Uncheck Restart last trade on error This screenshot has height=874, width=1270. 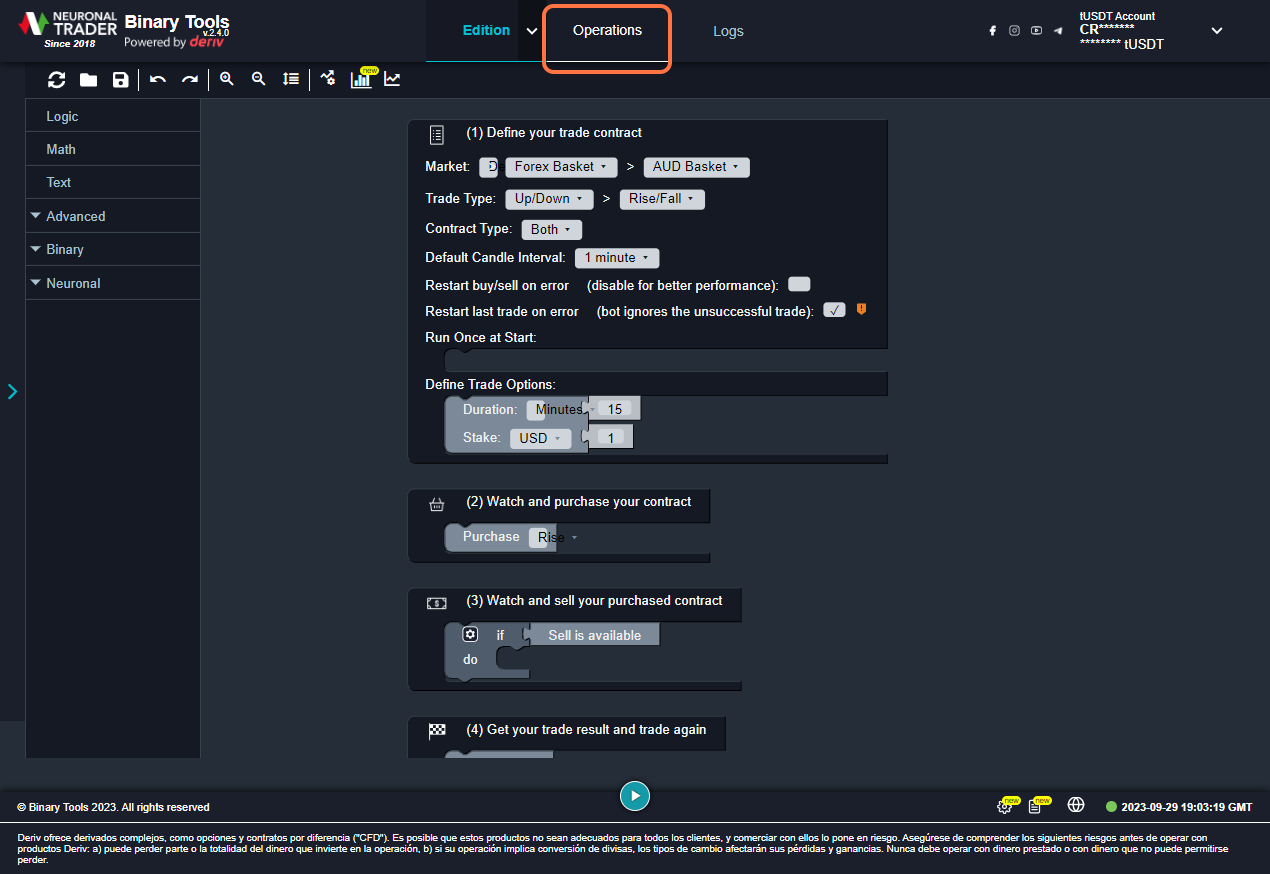(834, 311)
